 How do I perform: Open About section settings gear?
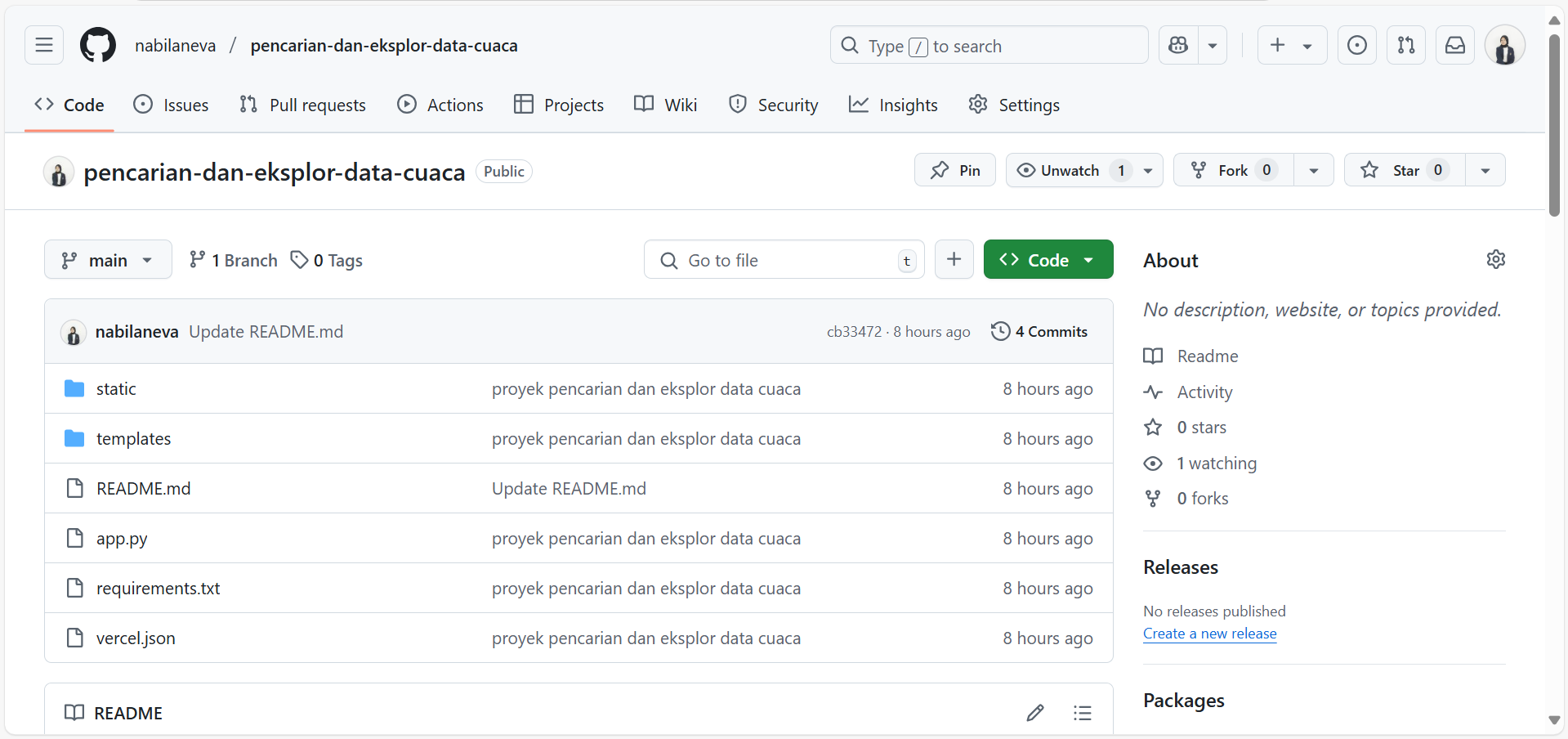[x=1495, y=259]
